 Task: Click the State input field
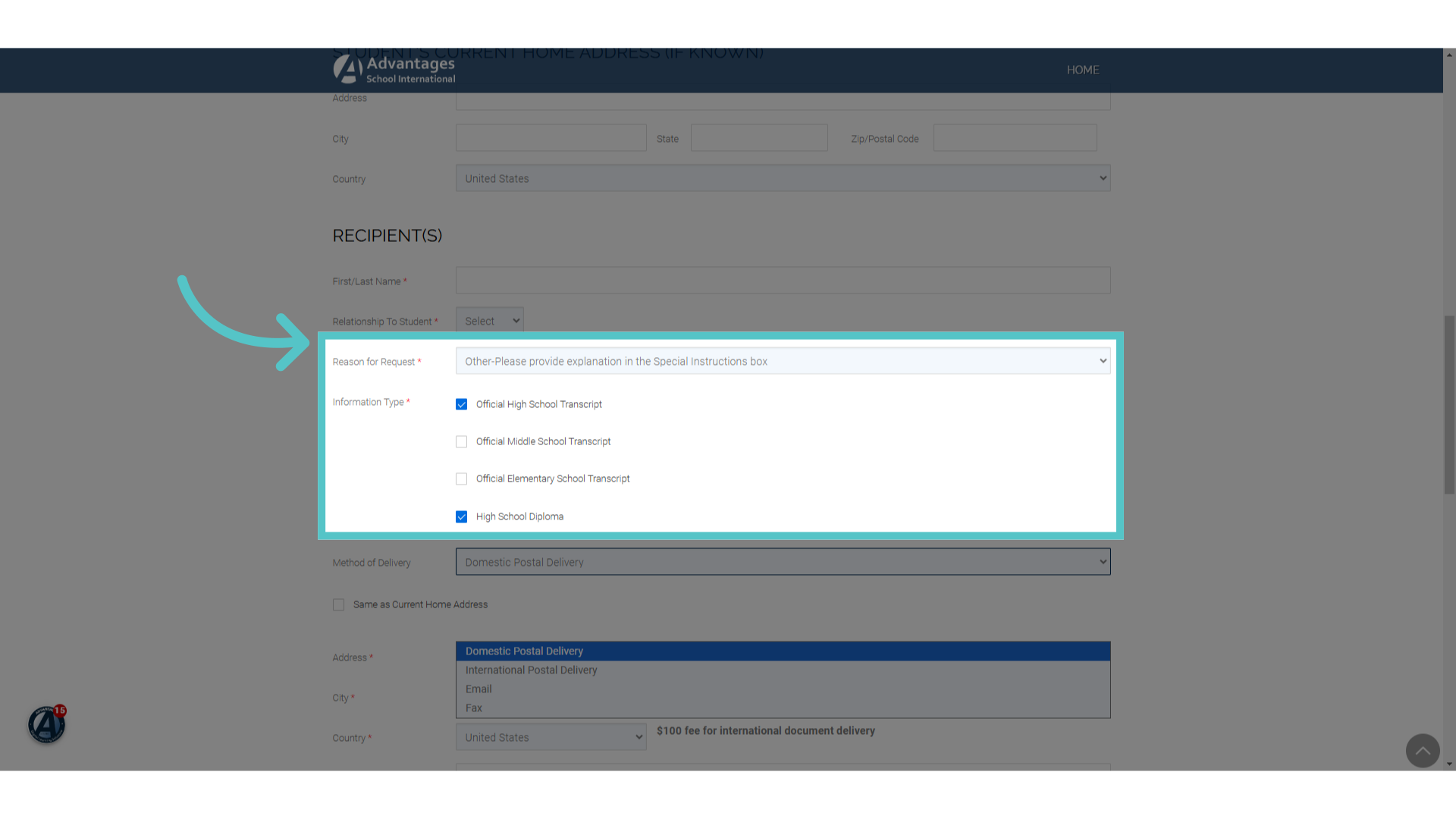pos(759,138)
